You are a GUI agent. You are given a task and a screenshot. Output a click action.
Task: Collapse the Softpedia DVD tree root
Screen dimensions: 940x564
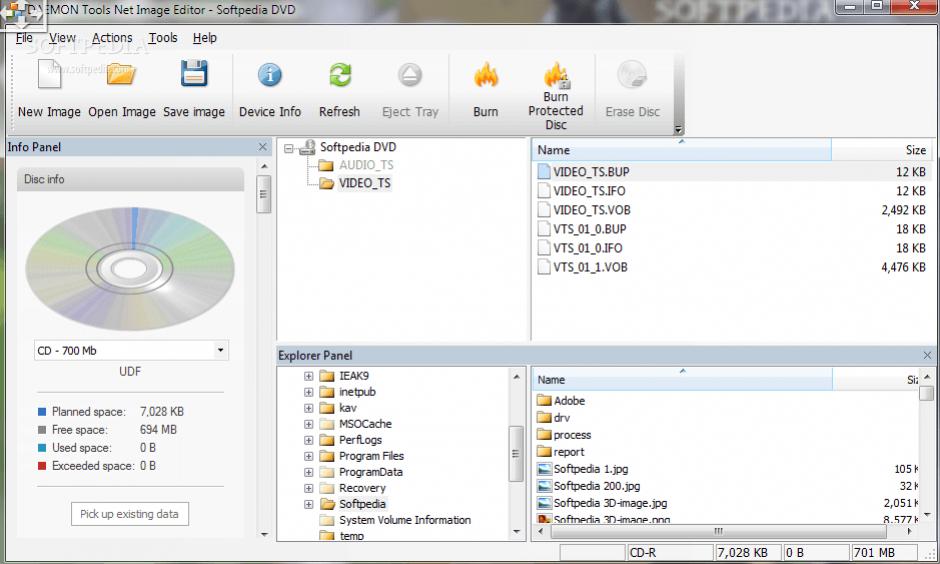[x=289, y=148]
